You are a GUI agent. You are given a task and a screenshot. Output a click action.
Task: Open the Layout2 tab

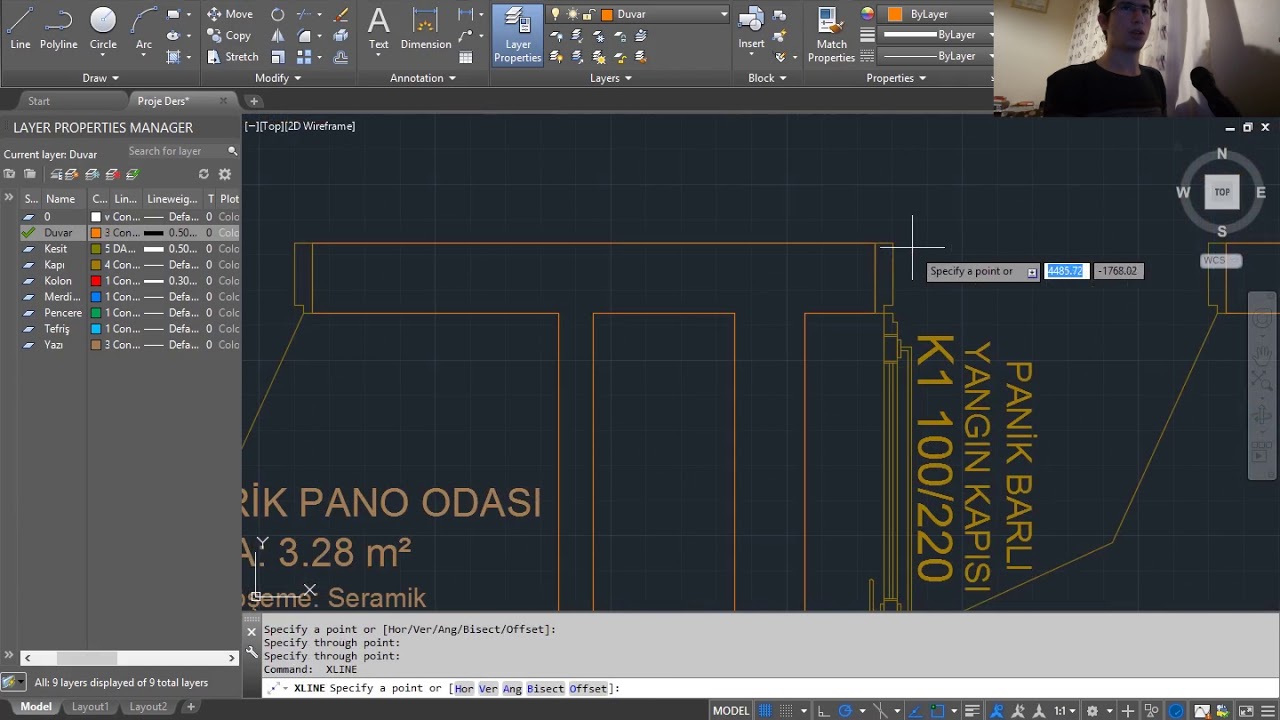point(148,707)
